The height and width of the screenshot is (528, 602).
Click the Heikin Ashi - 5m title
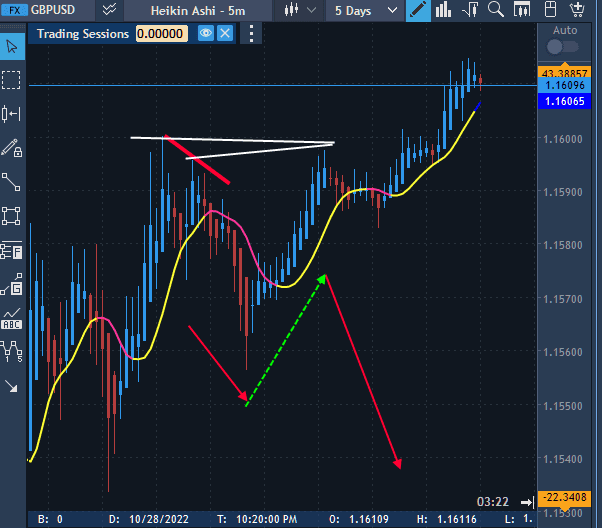(x=198, y=11)
